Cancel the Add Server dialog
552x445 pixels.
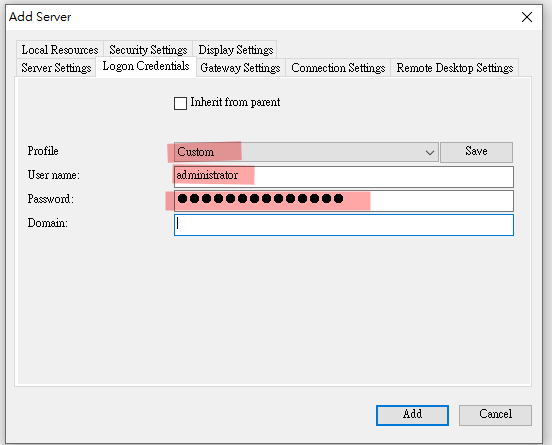495,415
